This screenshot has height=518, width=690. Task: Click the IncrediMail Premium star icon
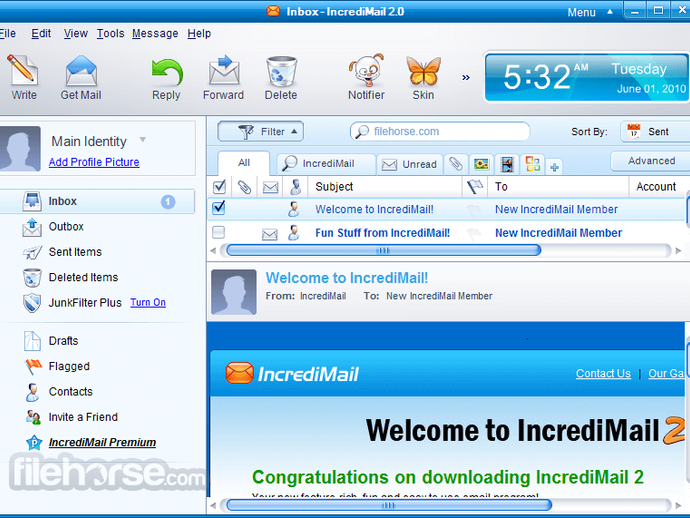pyautogui.click(x=34, y=443)
